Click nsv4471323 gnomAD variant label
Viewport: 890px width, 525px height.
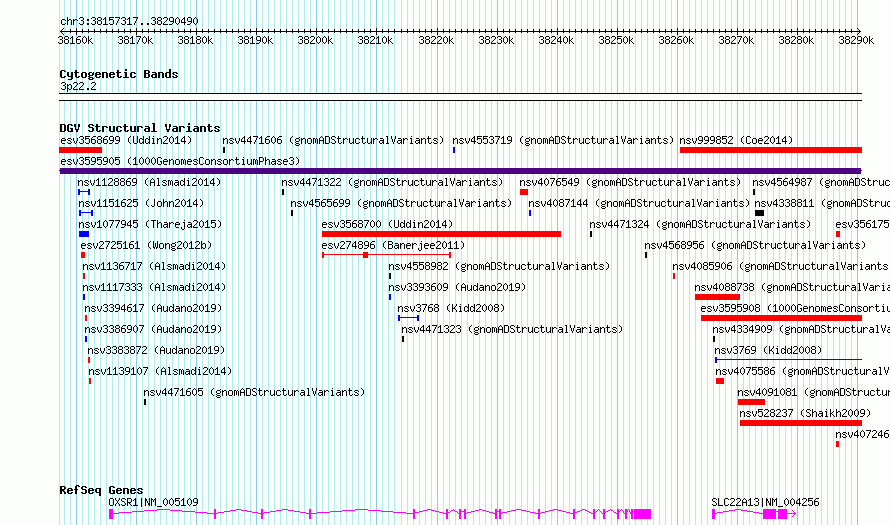[512, 329]
